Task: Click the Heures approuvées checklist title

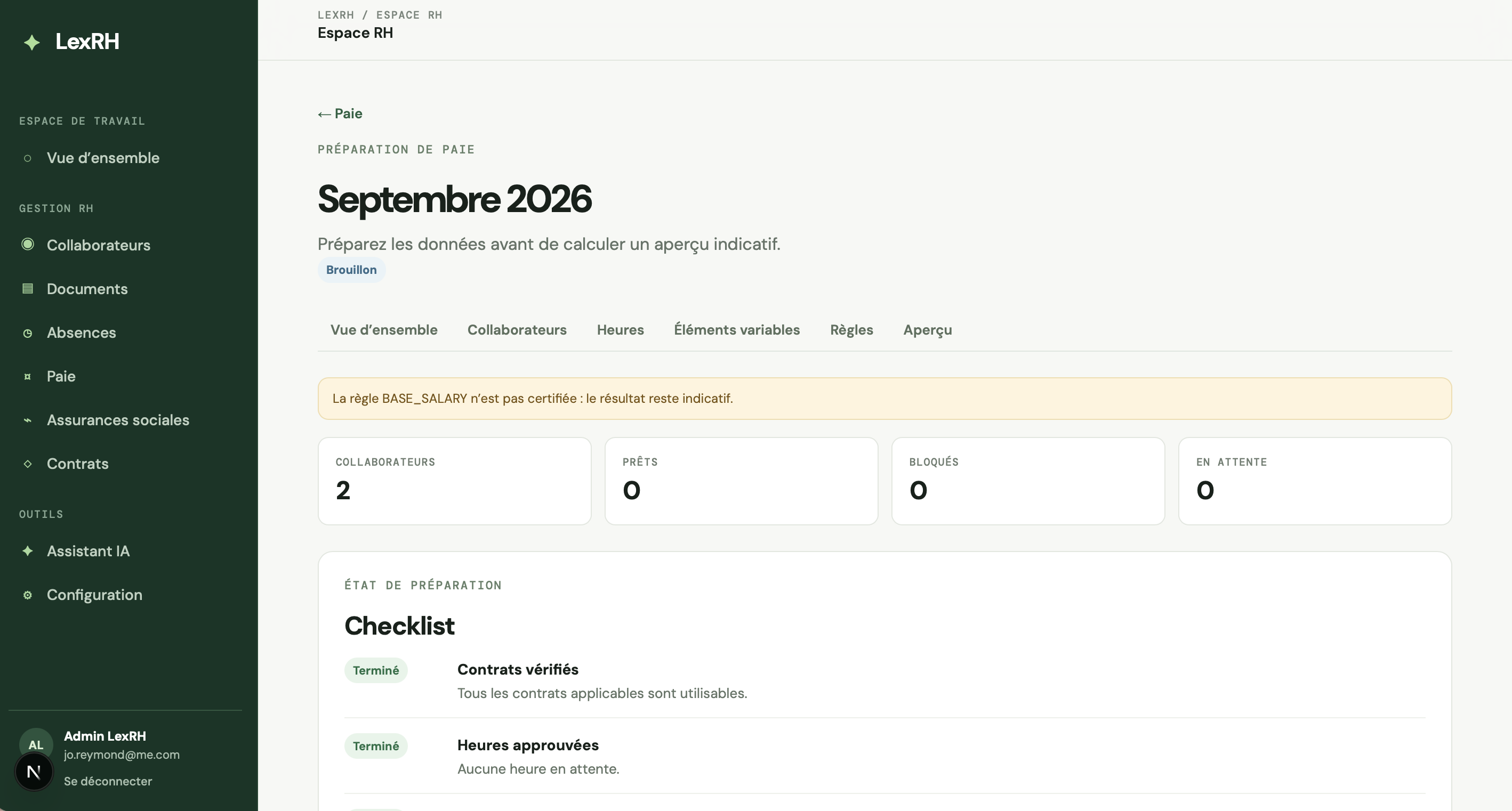Action: (x=528, y=745)
